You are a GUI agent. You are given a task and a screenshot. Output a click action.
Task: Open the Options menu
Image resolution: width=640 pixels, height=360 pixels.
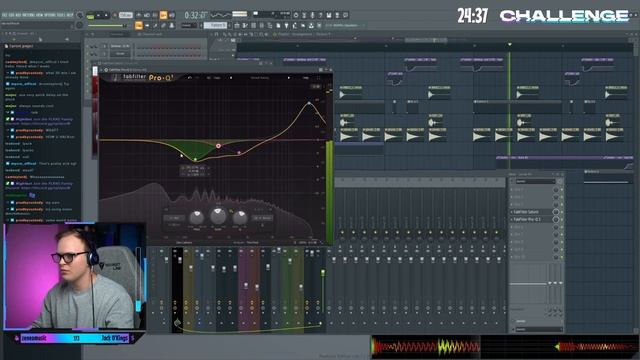(x=51, y=15)
